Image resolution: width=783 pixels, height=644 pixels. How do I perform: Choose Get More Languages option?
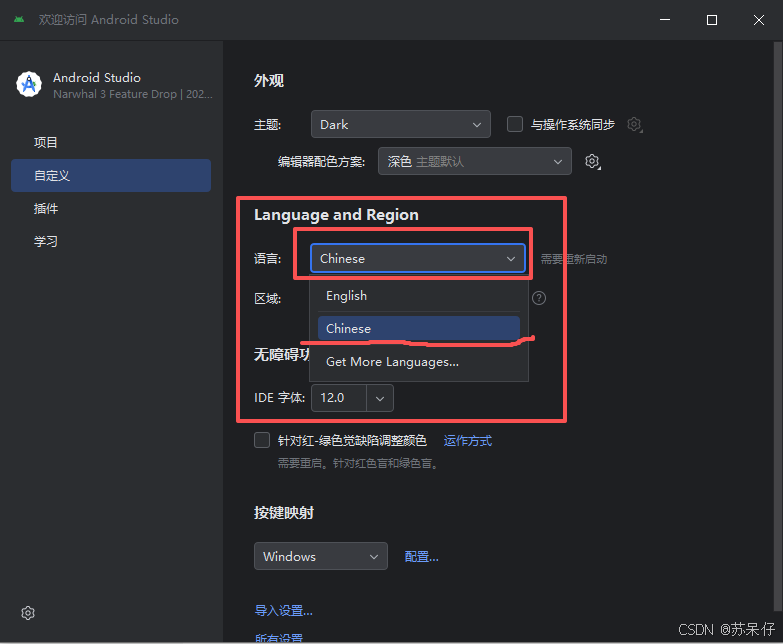click(x=418, y=361)
